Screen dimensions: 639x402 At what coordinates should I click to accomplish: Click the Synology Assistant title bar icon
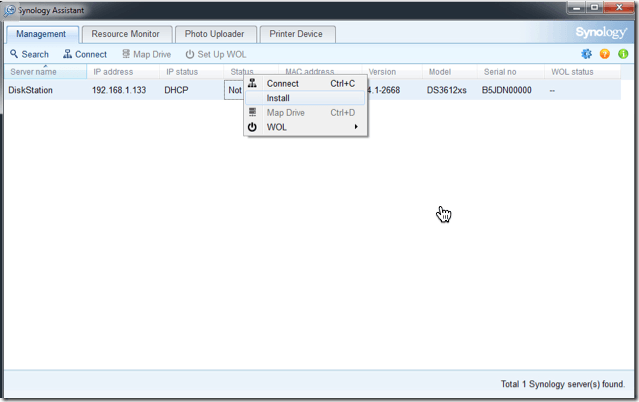pyautogui.click(x=9, y=10)
